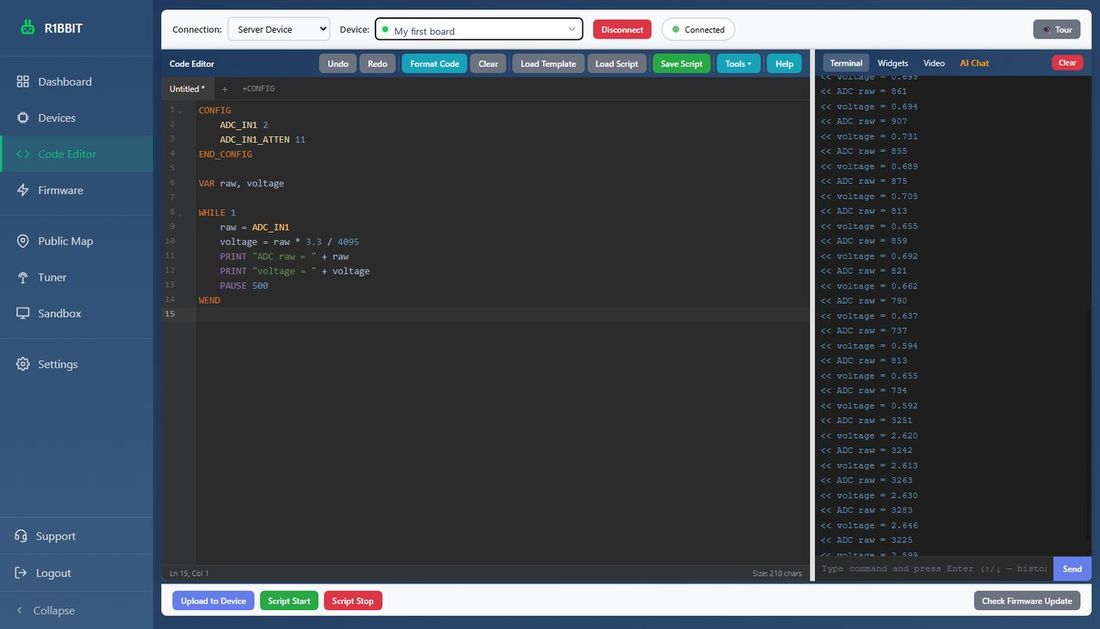Image resolution: width=1100 pixels, height=629 pixels.
Task: Click the Dashboard grid icon
Action: [x=22, y=81]
